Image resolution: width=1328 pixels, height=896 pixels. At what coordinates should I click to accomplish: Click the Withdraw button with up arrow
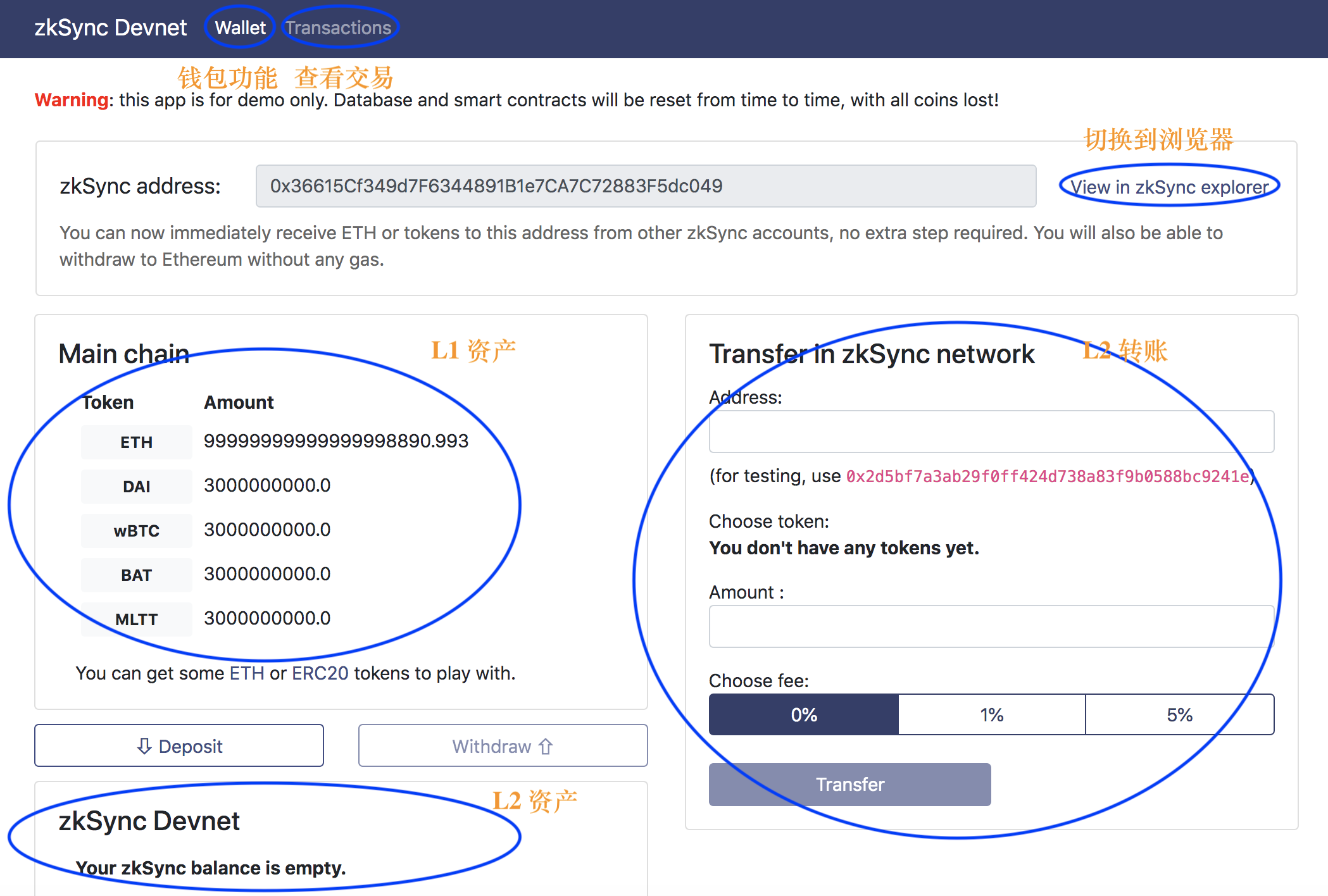pos(503,746)
